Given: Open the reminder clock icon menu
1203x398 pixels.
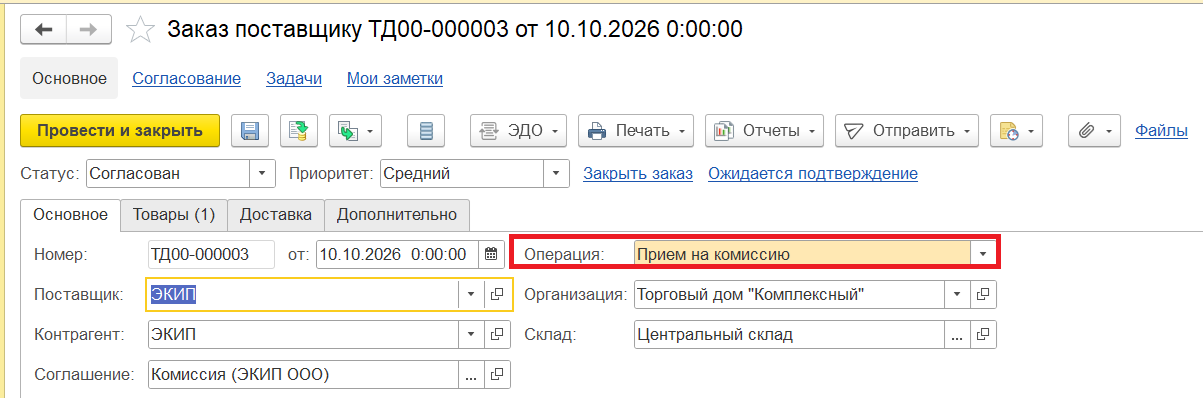Looking at the screenshot, I should (x=1017, y=130).
